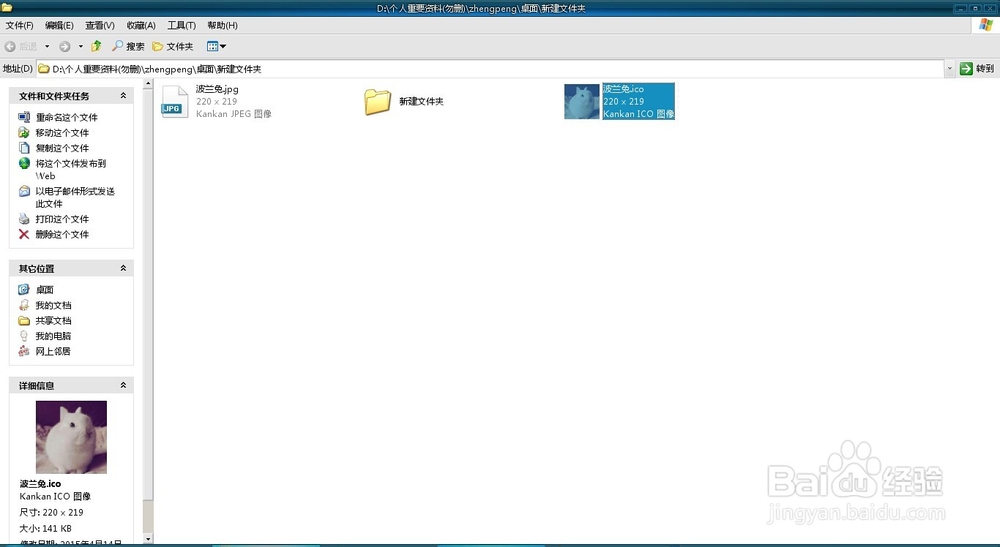Select the 波兰兔.ico rabbit thumbnail
The height and width of the screenshot is (547, 1000).
click(x=582, y=101)
